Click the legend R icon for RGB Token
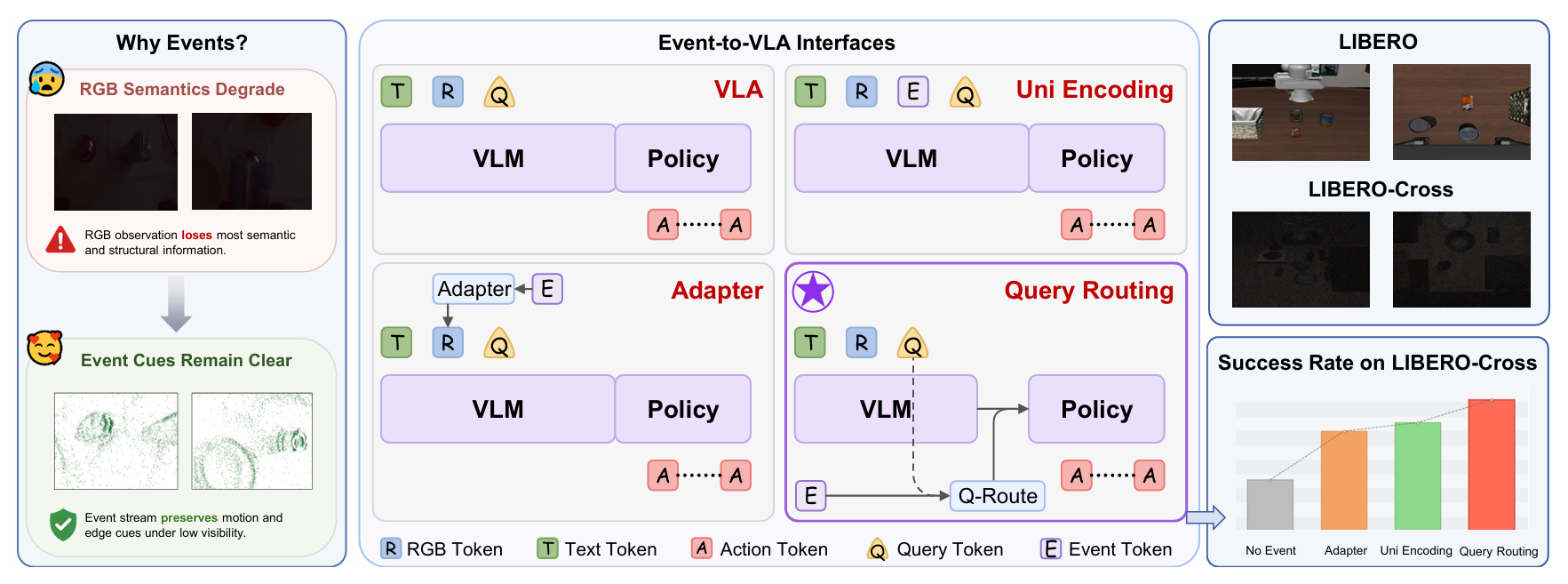 tap(391, 548)
